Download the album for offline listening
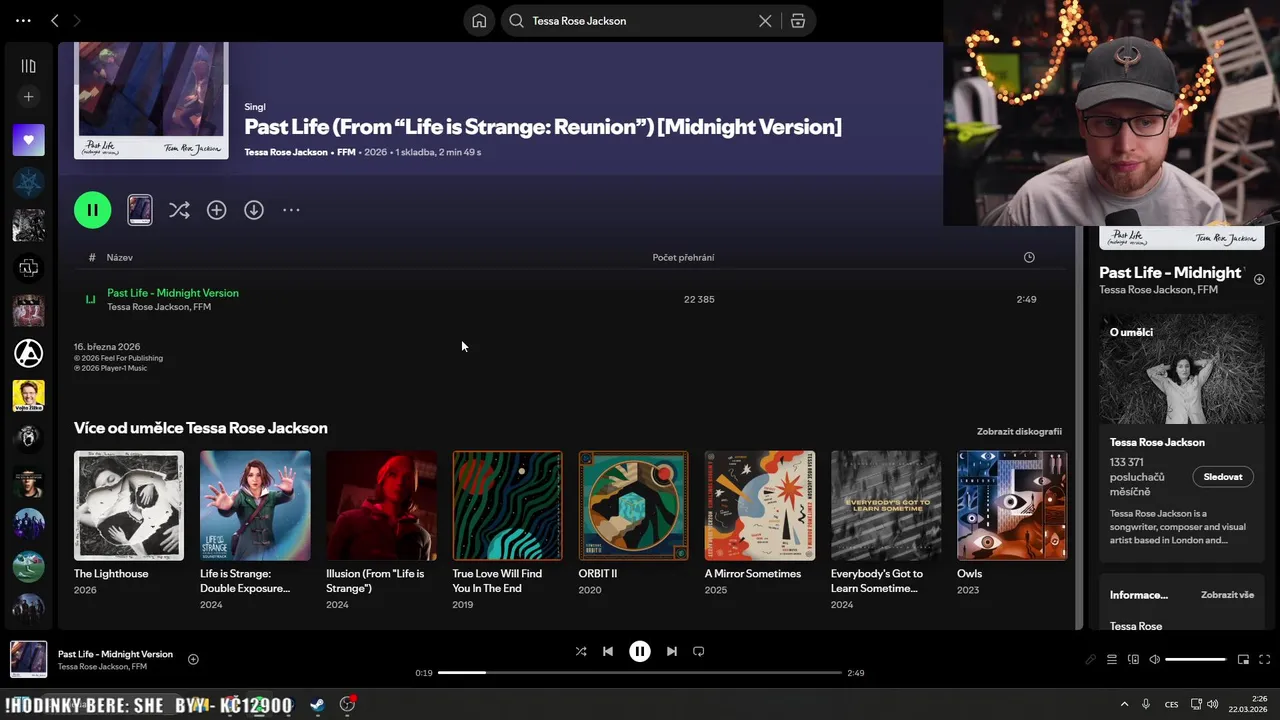This screenshot has height=720, width=1280. pyautogui.click(x=254, y=210)
